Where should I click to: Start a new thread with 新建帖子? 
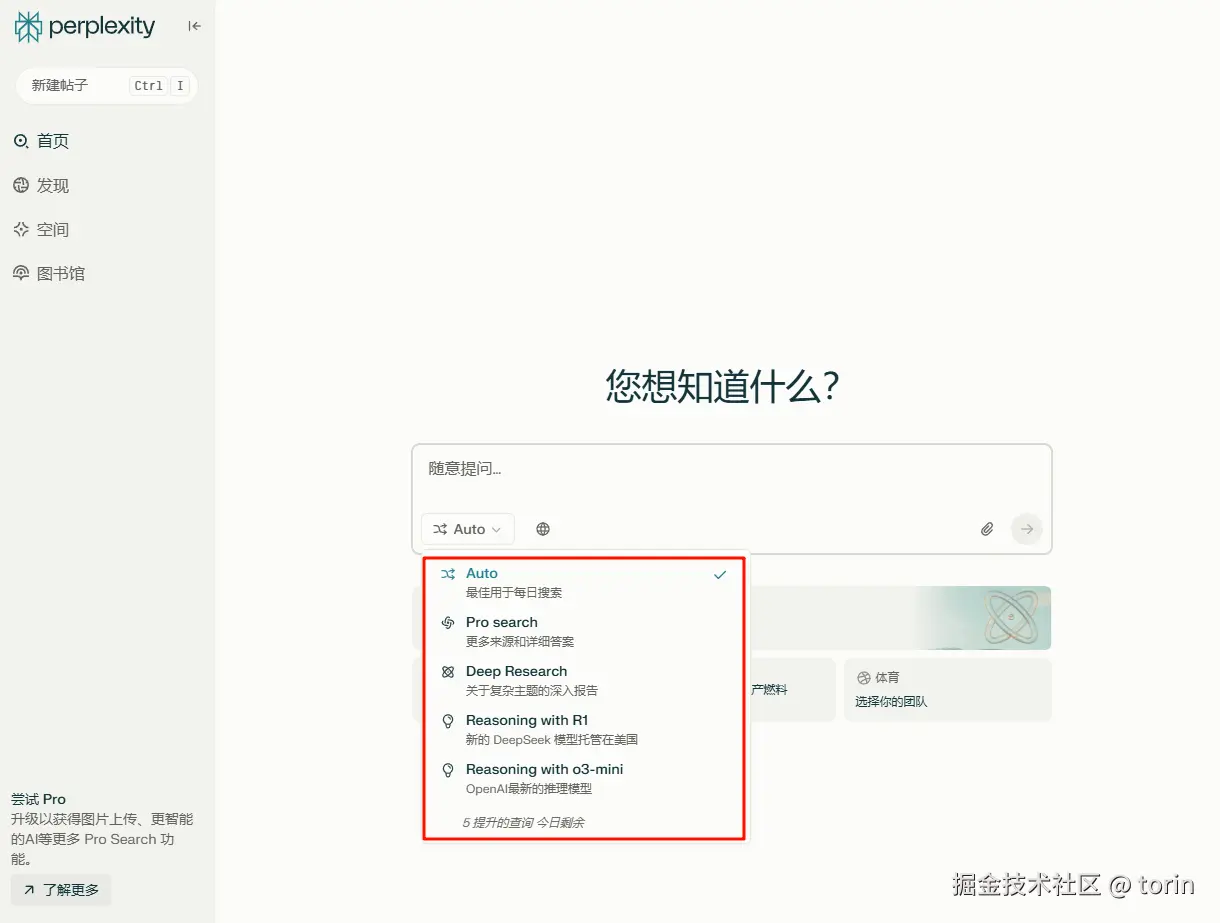tap(107, 86)
